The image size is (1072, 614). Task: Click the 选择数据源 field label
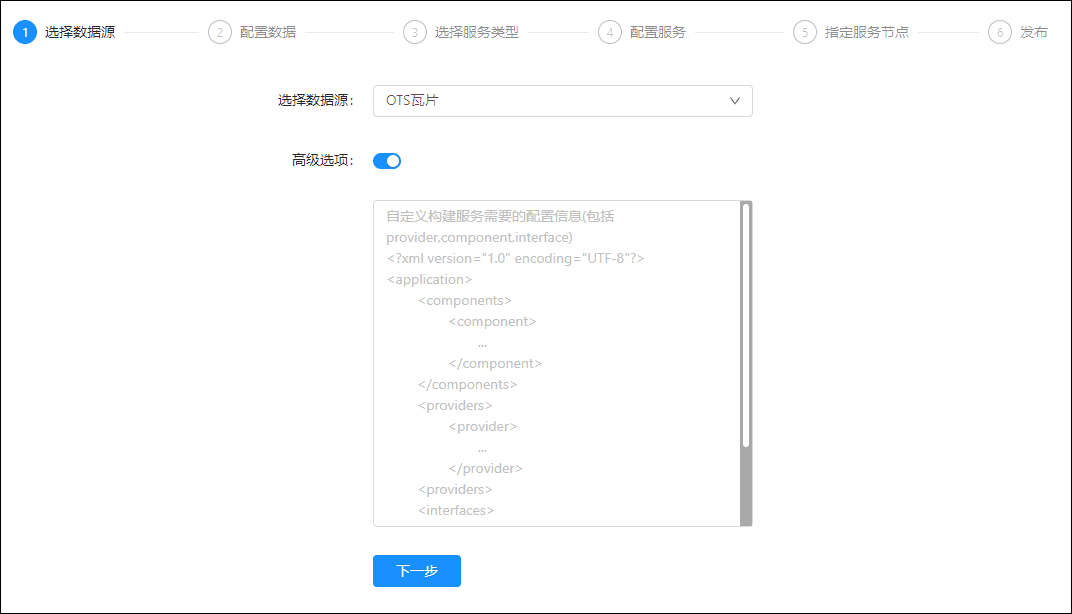(x=315, y=100)
